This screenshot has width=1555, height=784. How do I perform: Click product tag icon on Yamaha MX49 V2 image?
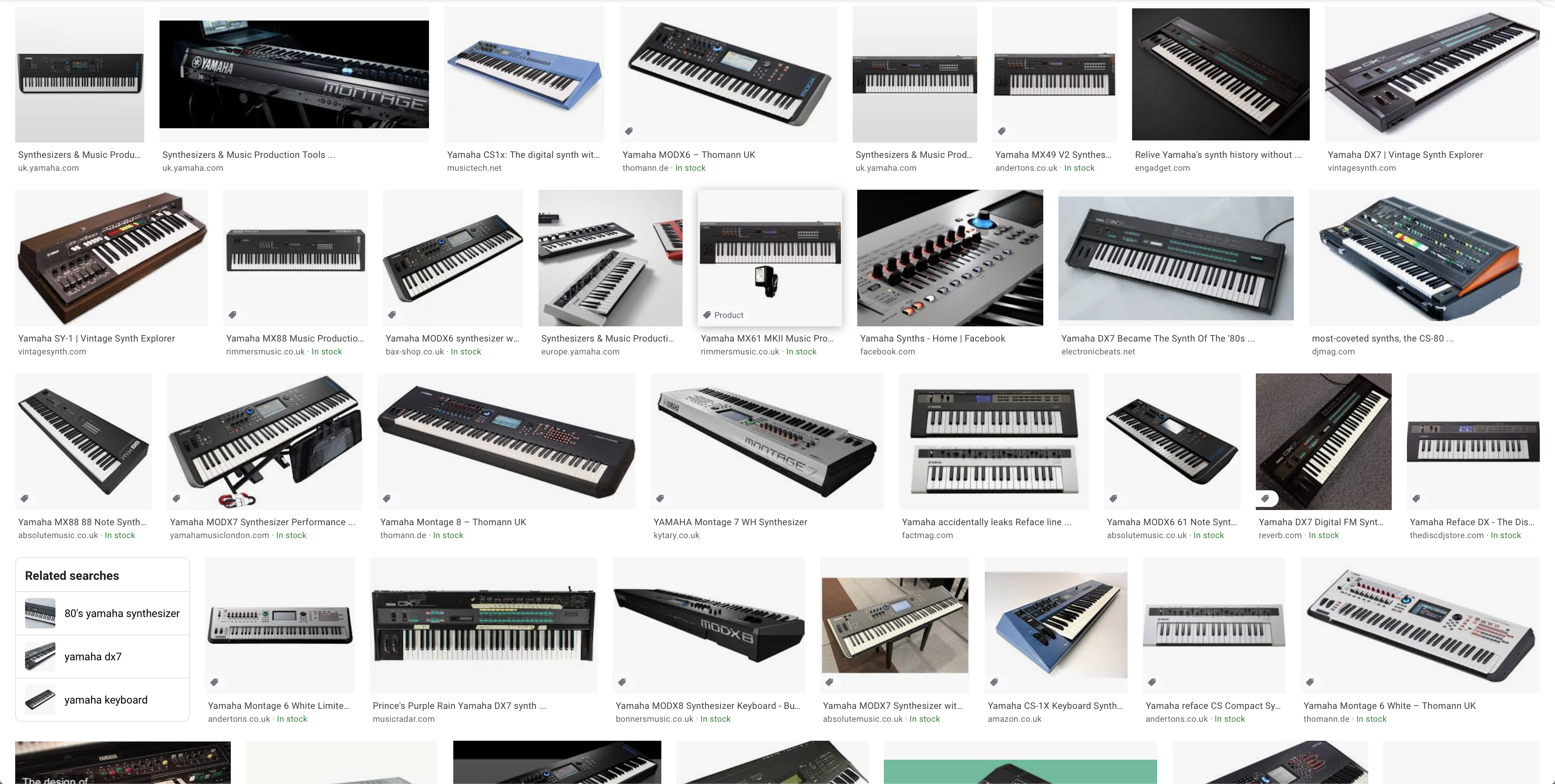pyautogui.click(x=1001, y=131)
